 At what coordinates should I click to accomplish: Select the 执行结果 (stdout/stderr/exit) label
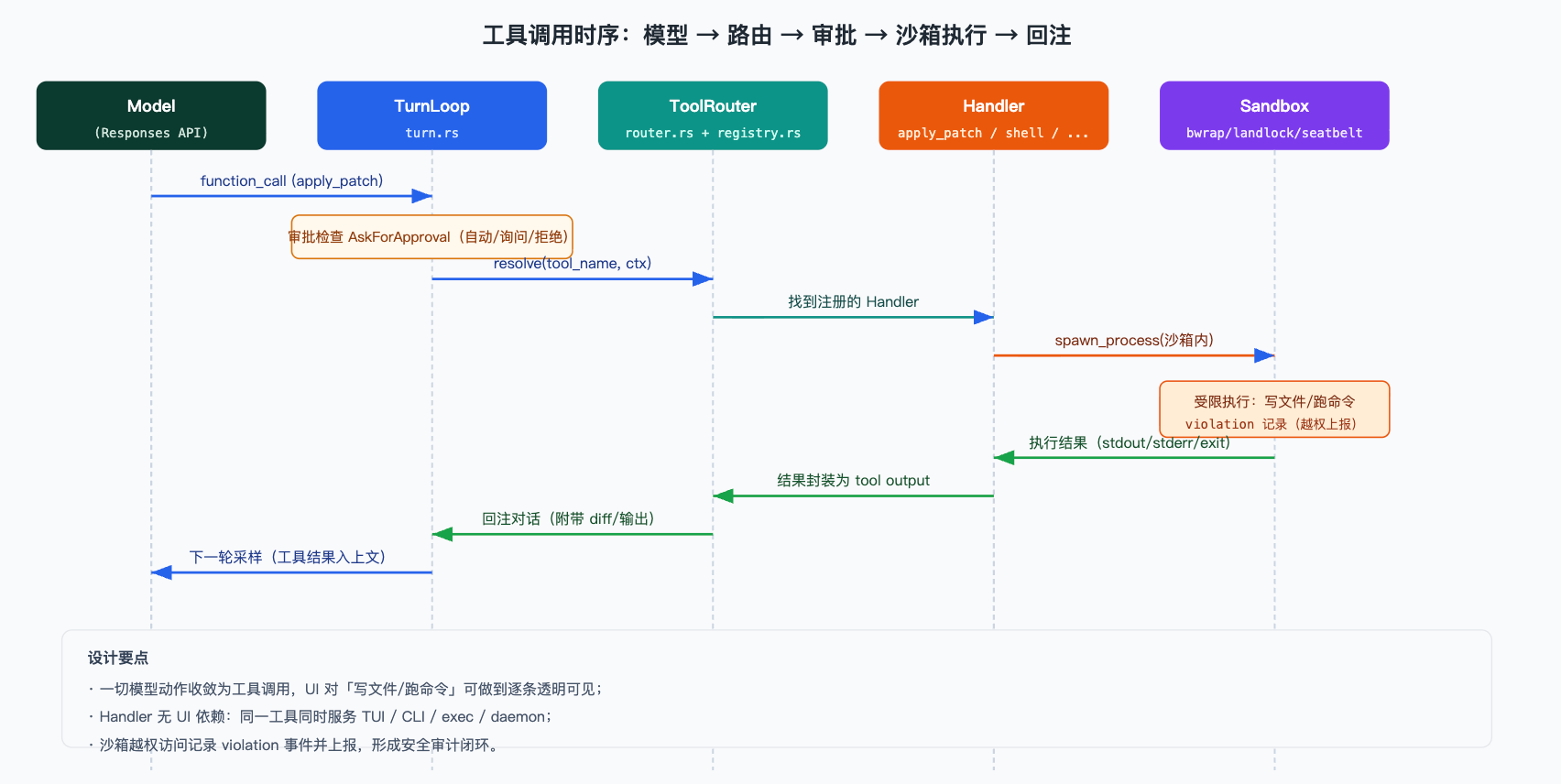click(x=1129, y=443)
